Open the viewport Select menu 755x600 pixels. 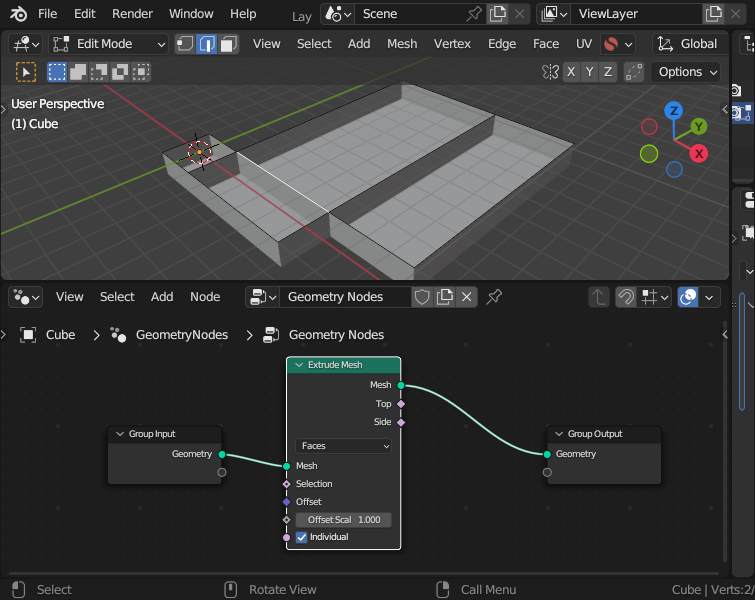[314, 44]
